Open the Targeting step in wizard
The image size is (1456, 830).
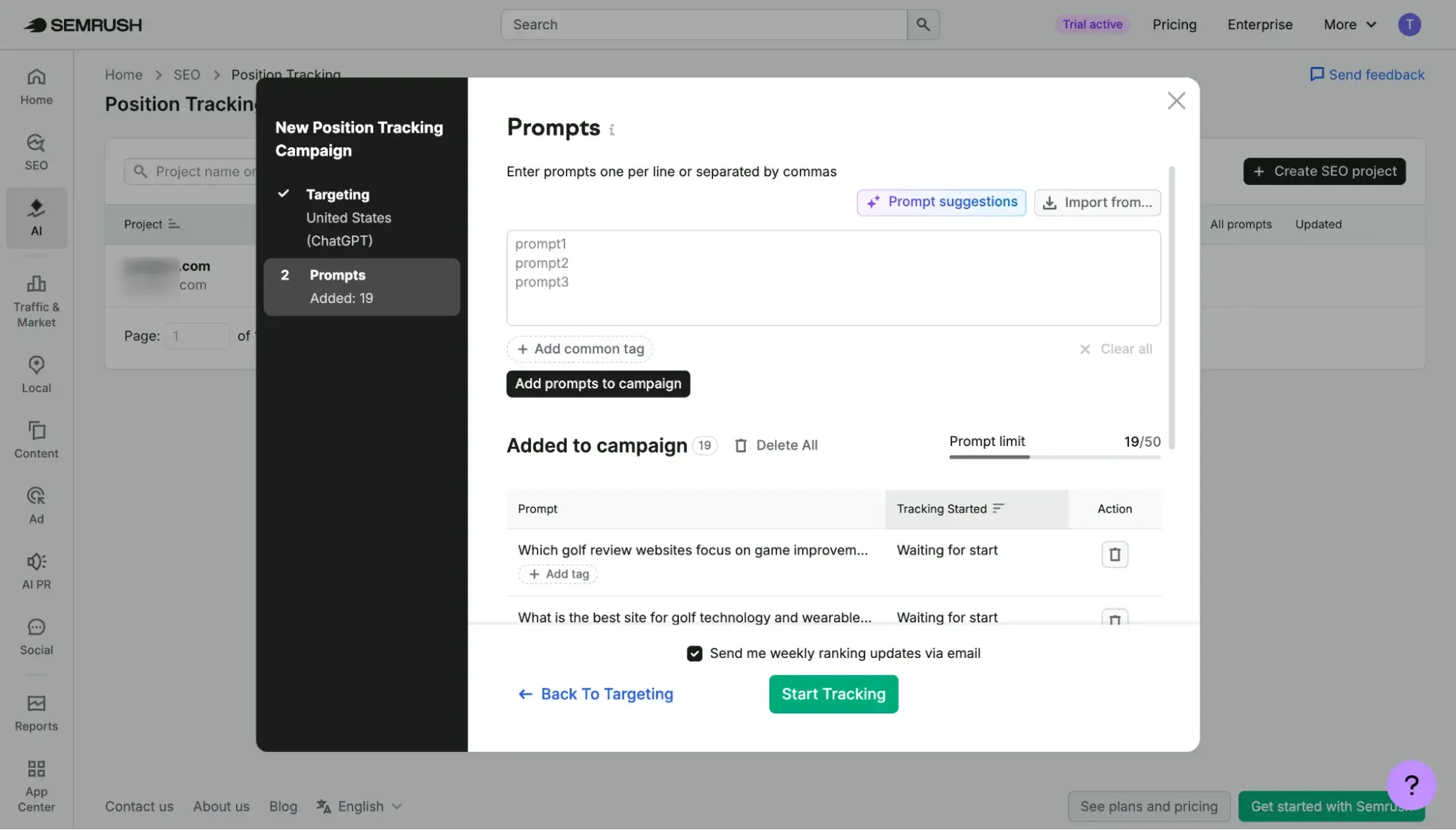(361, 217)
